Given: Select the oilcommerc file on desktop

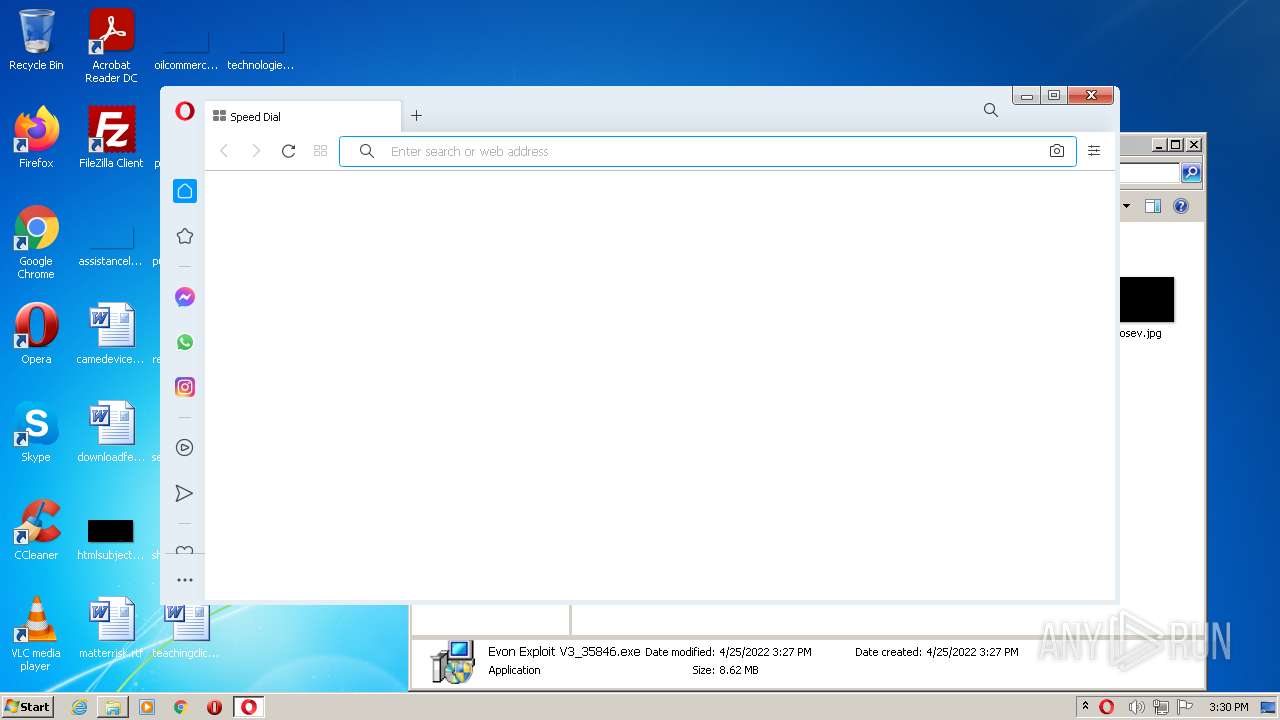Looking at the screenshot, I should pyautogui.click(x=186, y=52).
